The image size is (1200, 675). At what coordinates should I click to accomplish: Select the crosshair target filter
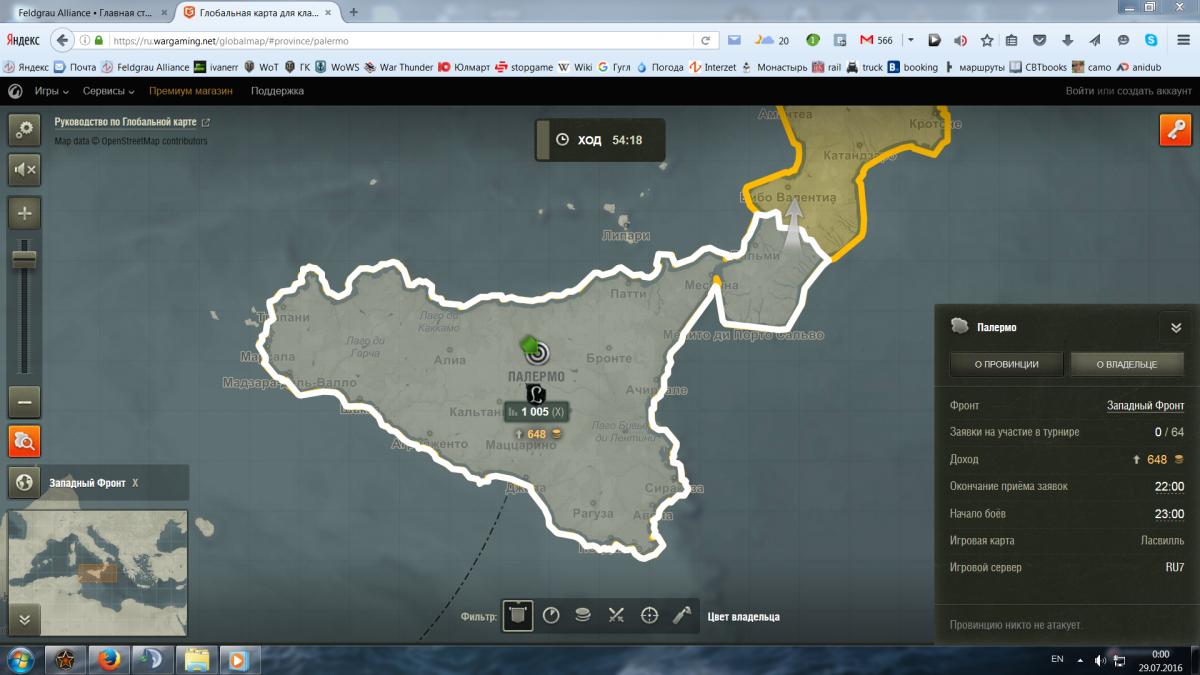click(649, 615)
